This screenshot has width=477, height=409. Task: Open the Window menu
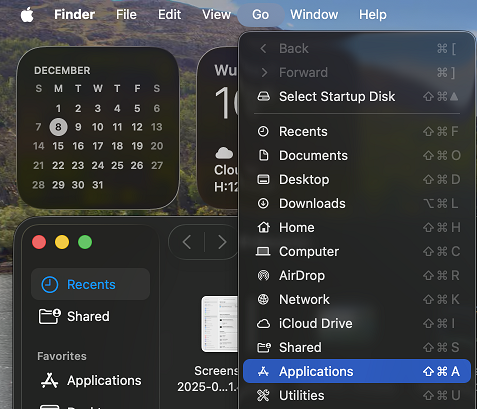314,15
